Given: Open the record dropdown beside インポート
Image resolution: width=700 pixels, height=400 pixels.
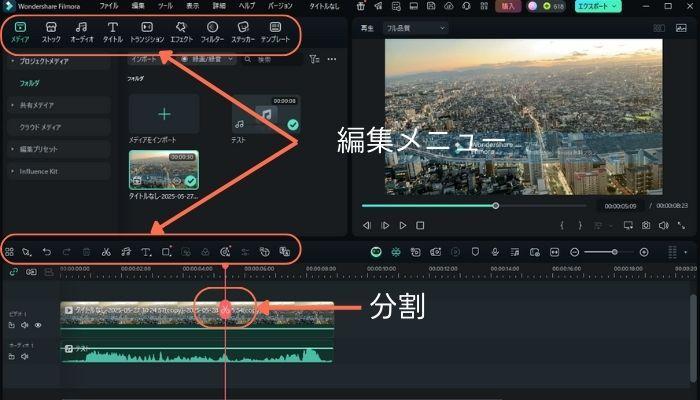Looking at the screenshot, I should (208, 59).
